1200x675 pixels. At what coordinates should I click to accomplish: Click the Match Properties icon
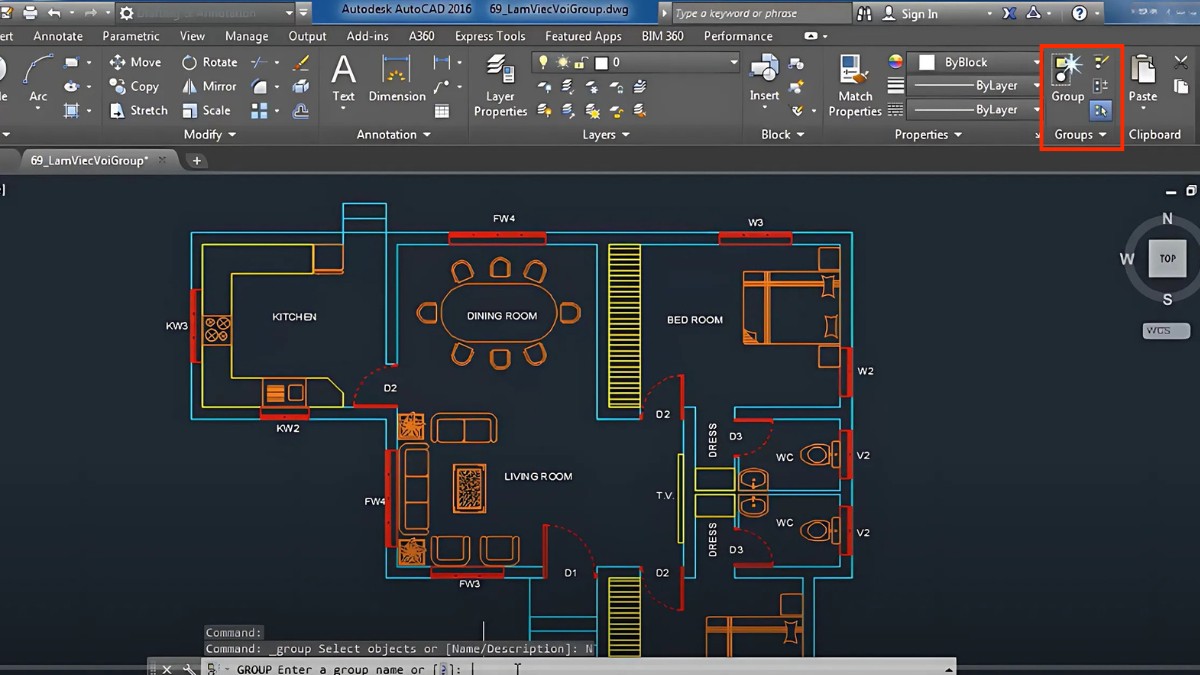(x=855, y=86)
